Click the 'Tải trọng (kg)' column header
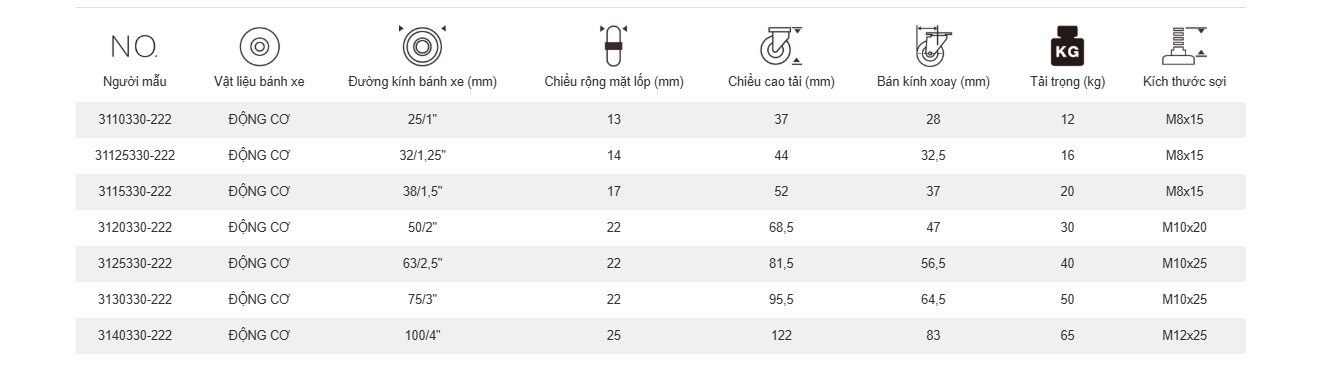The image size is (1321, 370). coord(1067,82)
